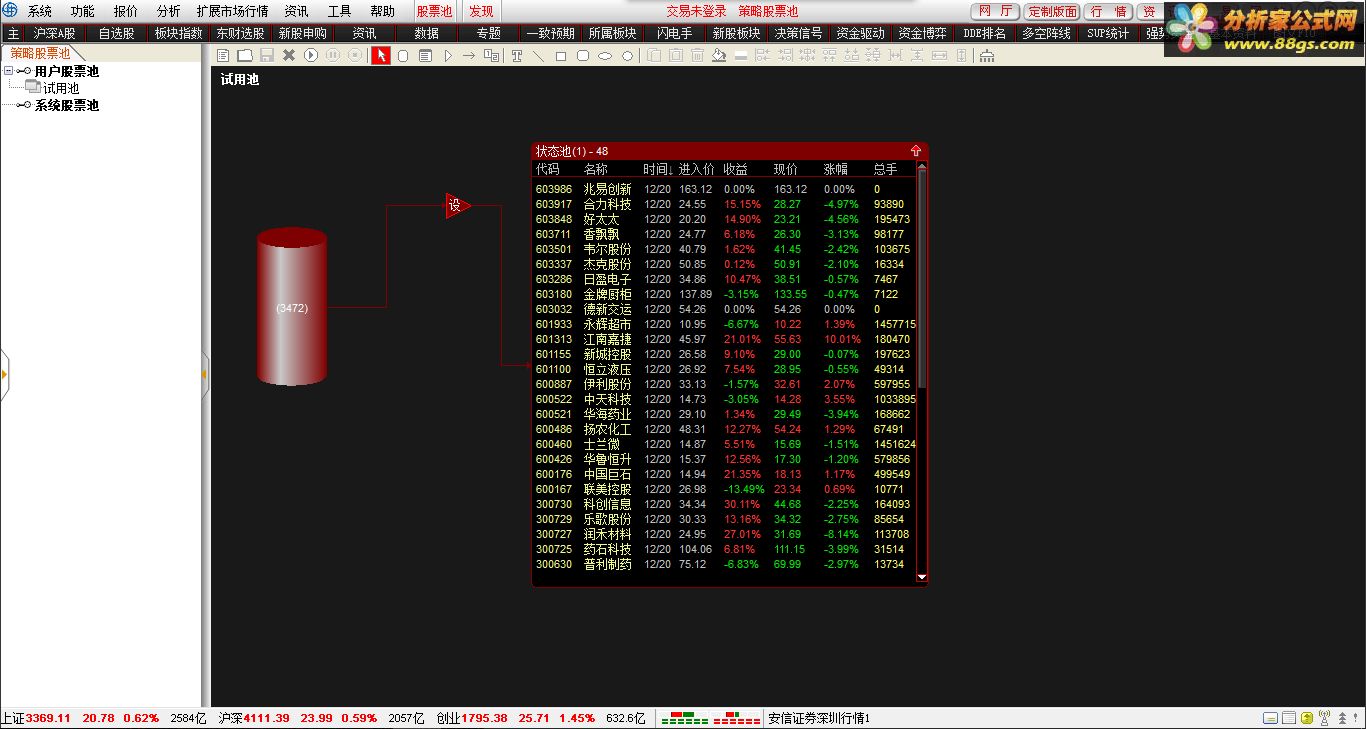The width and height of the screenshot is (1366, 729).
Task: Open strategy file with folder icon
Action: [x=245, y=56]
